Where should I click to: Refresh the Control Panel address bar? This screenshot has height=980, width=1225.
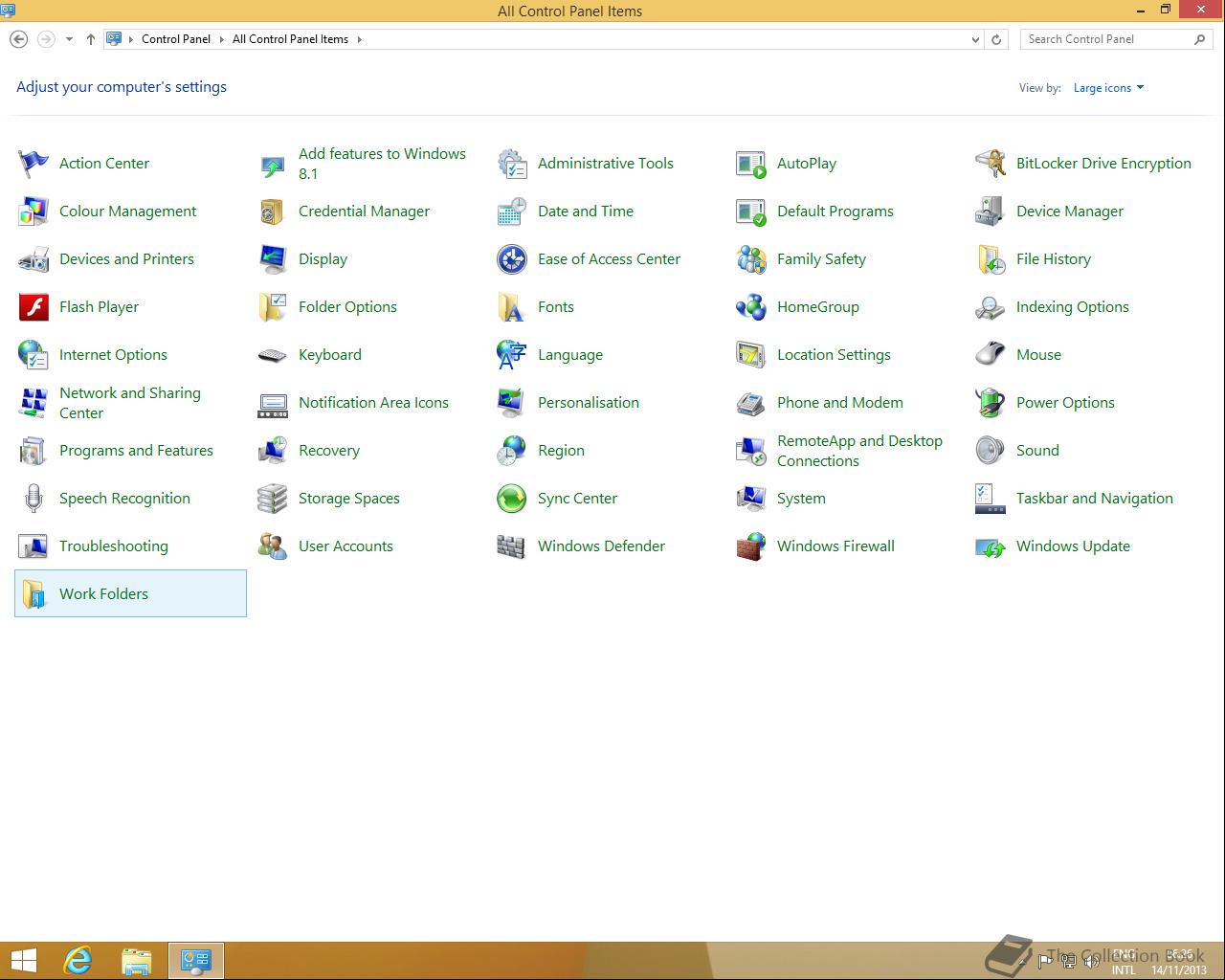(x=996, y=39)
